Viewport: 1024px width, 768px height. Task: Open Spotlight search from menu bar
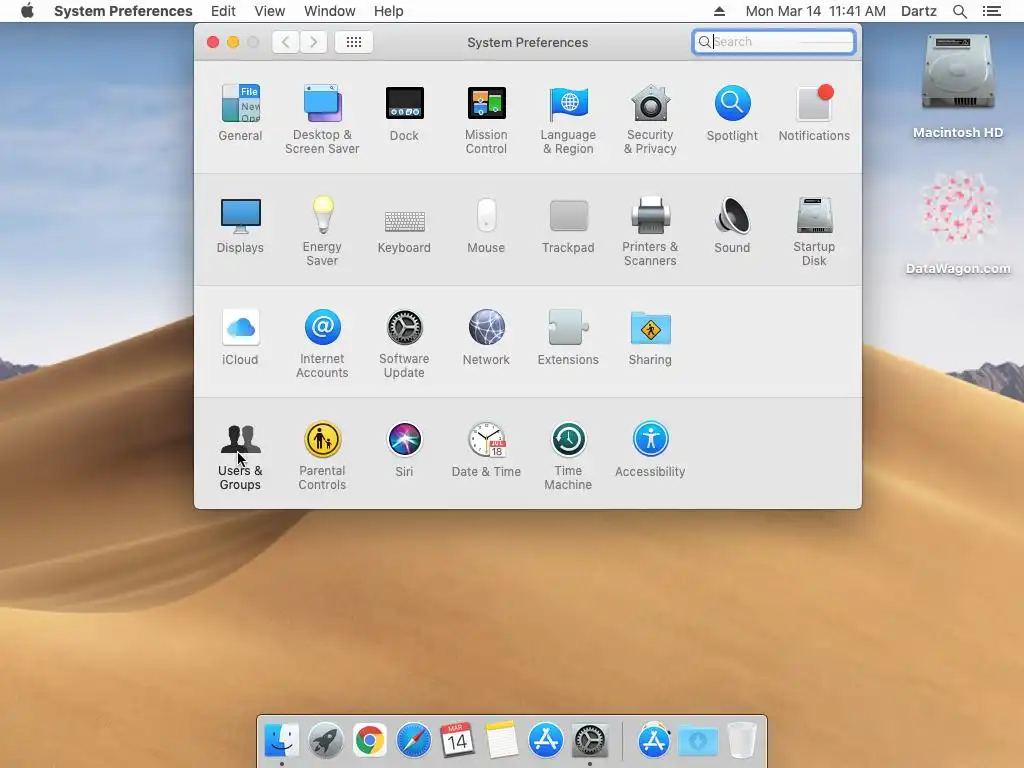click(959, 11)
